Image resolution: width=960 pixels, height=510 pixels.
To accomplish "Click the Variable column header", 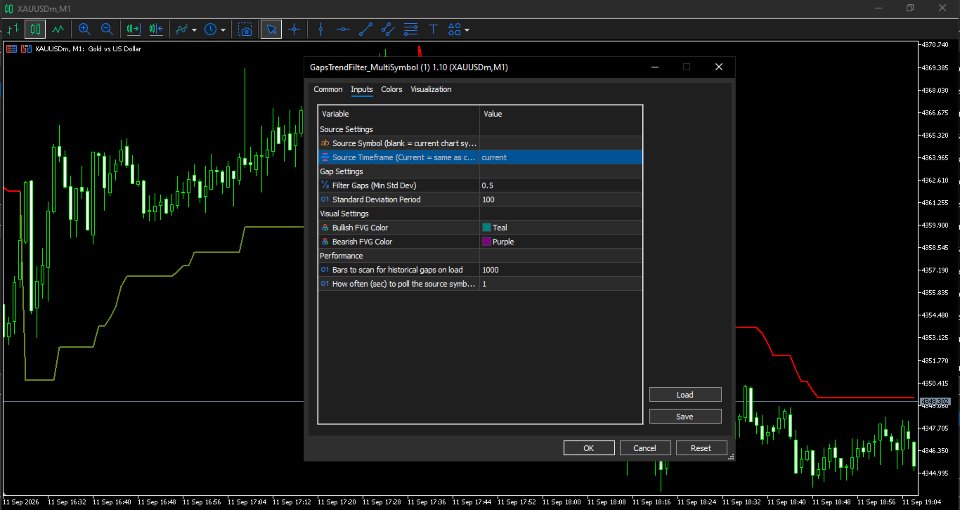I will tap(399, 114).
